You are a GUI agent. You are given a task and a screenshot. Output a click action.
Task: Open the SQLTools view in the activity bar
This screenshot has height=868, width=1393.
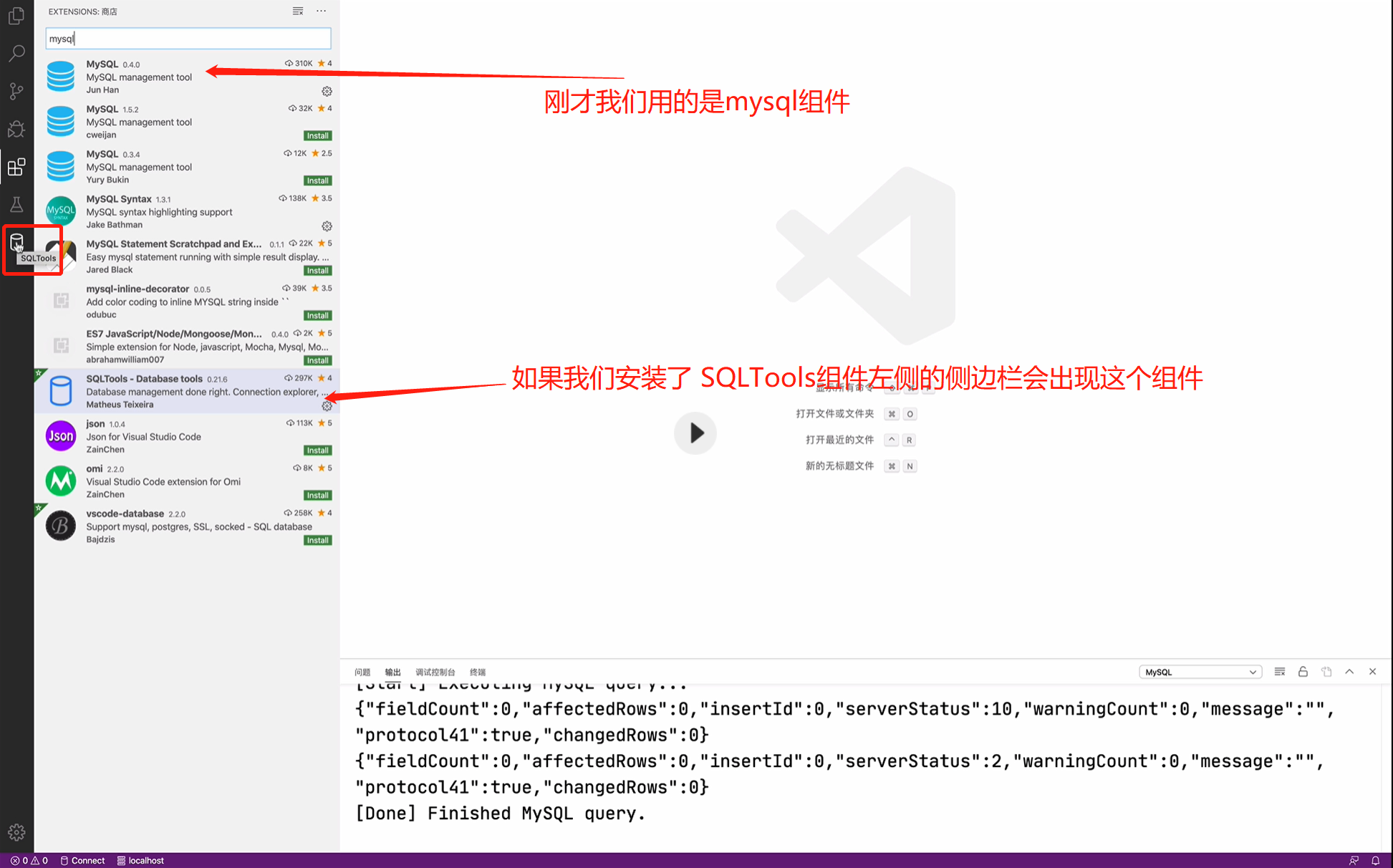coord(16,243)
